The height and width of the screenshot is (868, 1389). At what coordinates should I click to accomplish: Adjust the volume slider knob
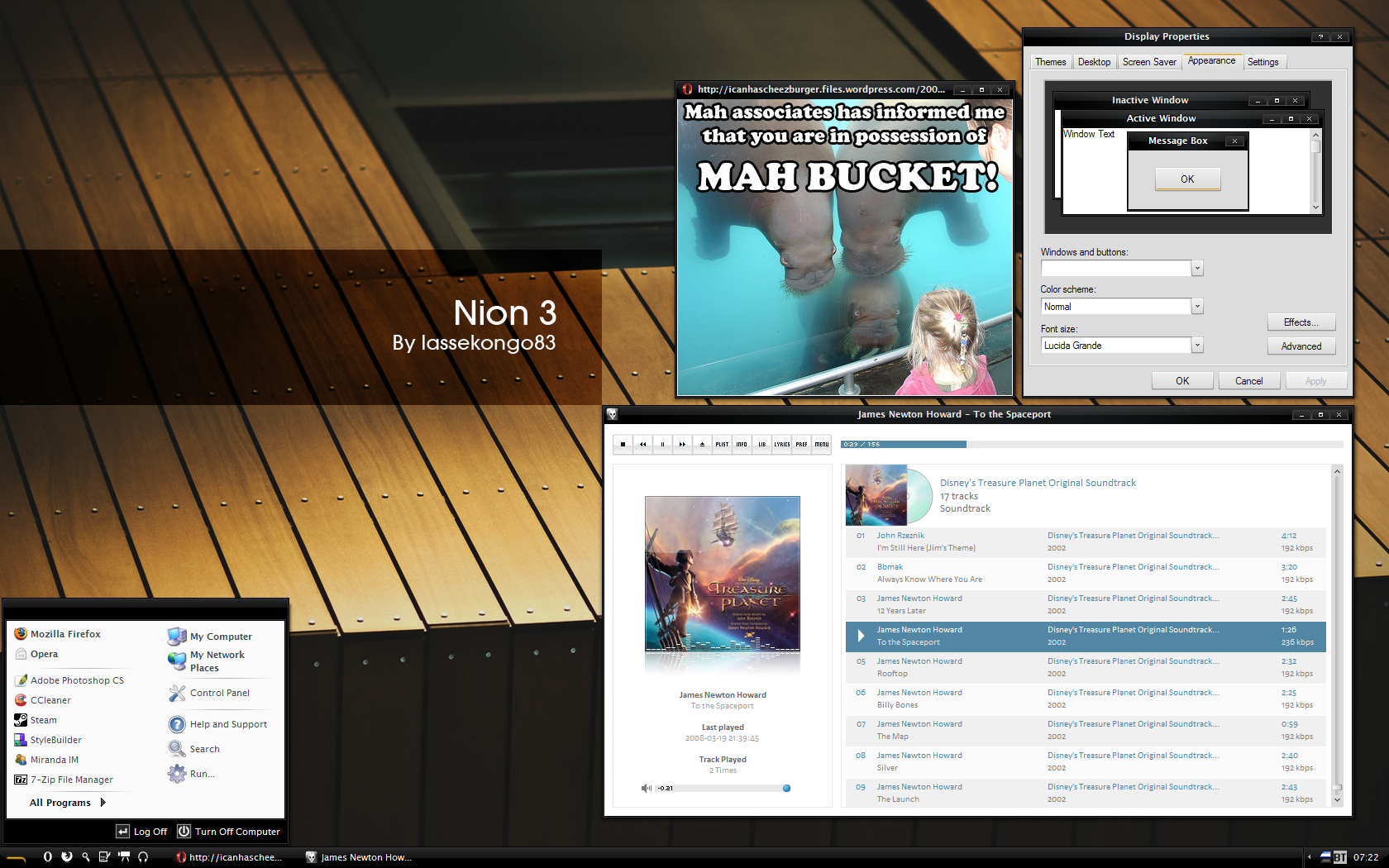click(x=786, y=788)
